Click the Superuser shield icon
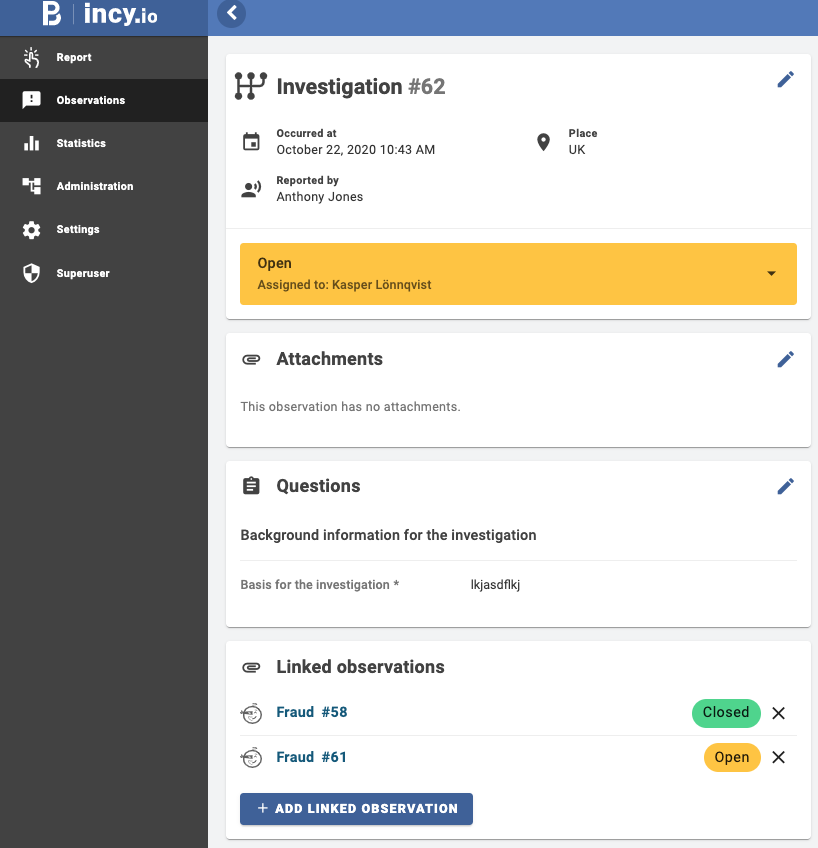The height and width of the screenshot is (848, 818). (x=32, y=273)
